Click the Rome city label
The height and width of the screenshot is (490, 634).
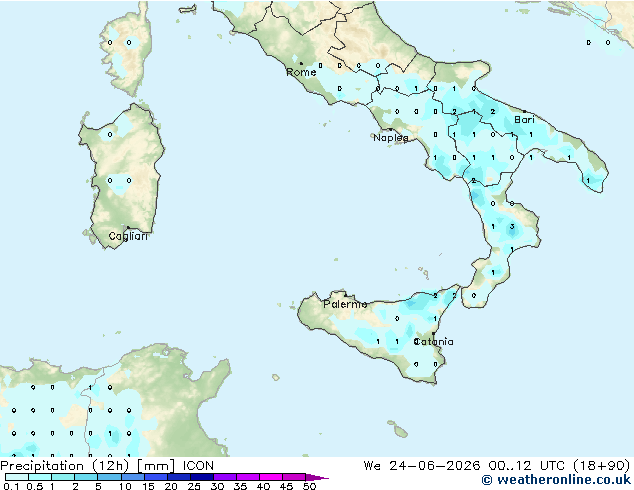[301, 72]
